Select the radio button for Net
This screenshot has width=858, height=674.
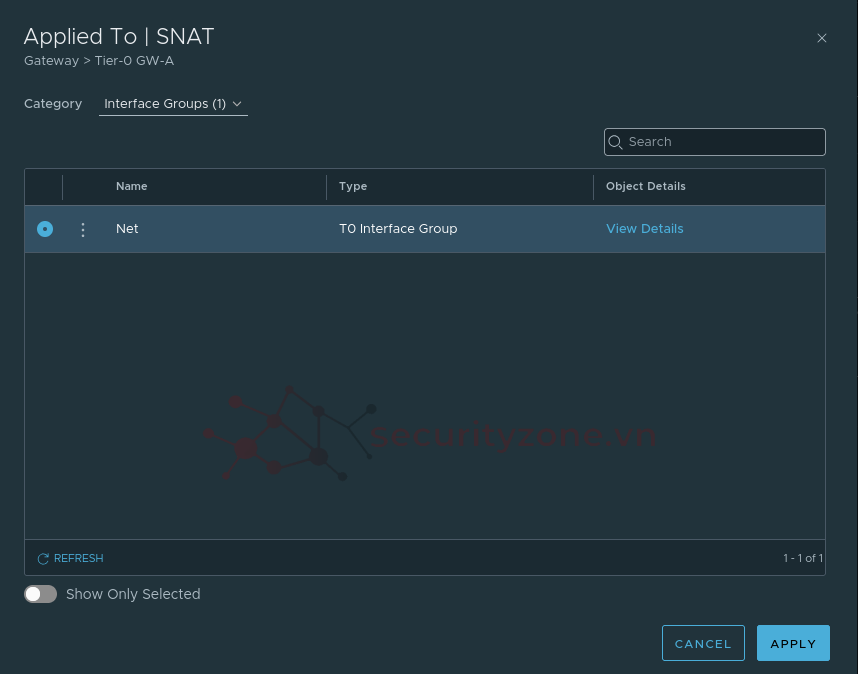(45, 229)
